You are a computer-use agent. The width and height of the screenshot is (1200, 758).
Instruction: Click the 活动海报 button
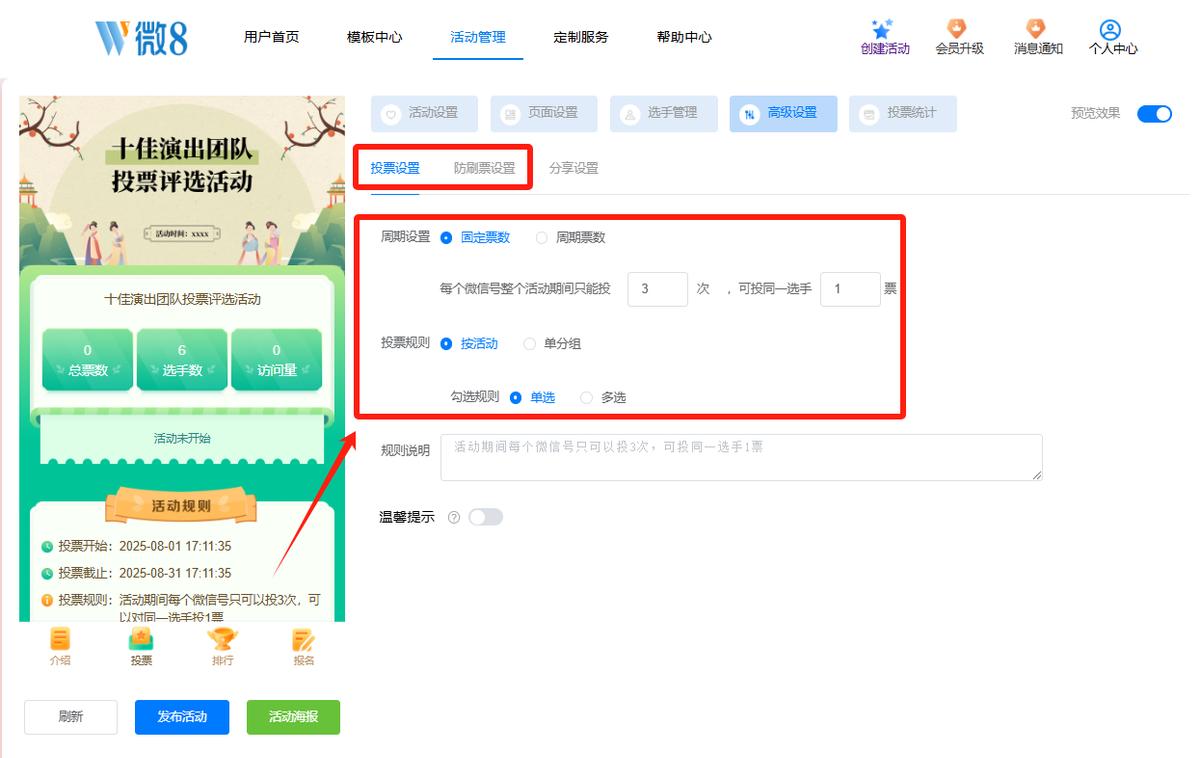pos(293,717)
